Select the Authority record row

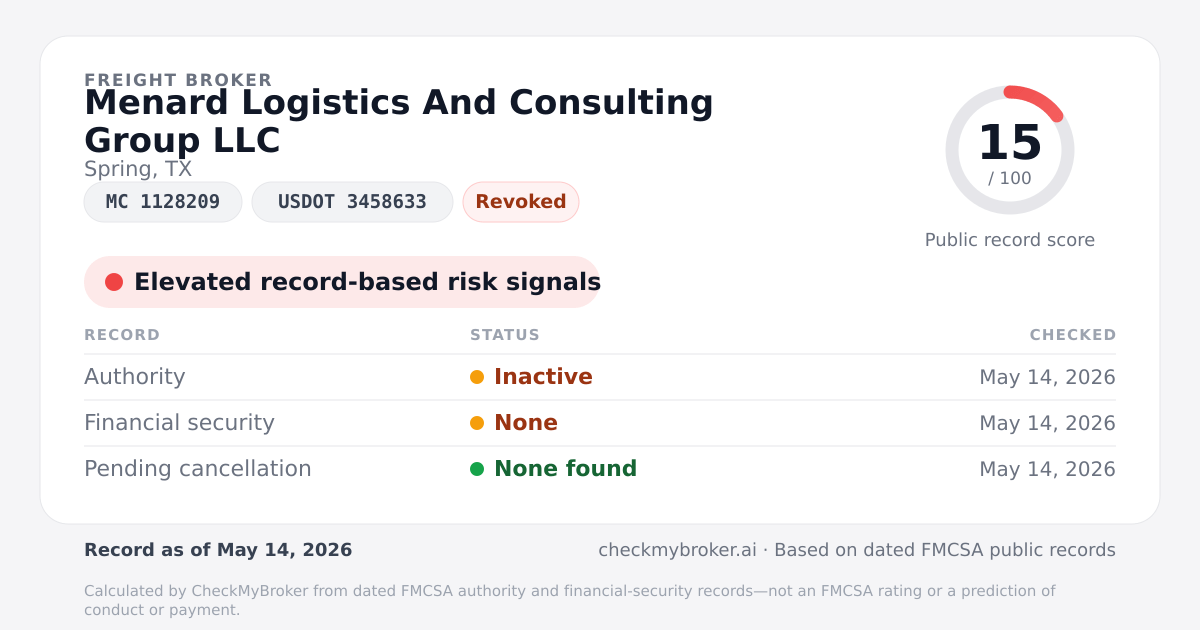[x=600, y=377]
